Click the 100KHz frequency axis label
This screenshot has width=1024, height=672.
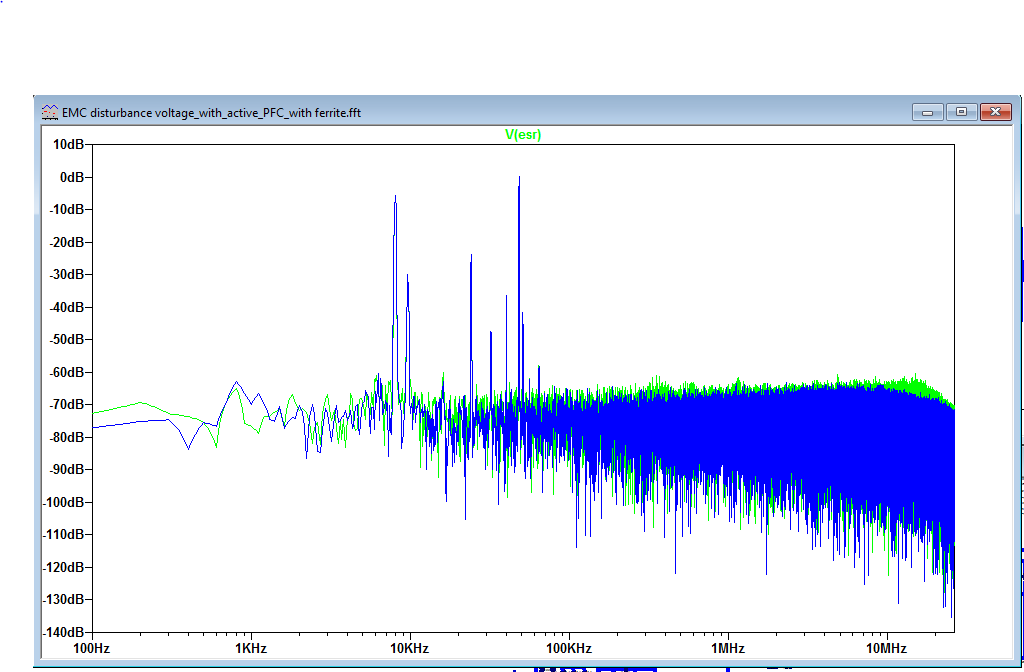569,648
